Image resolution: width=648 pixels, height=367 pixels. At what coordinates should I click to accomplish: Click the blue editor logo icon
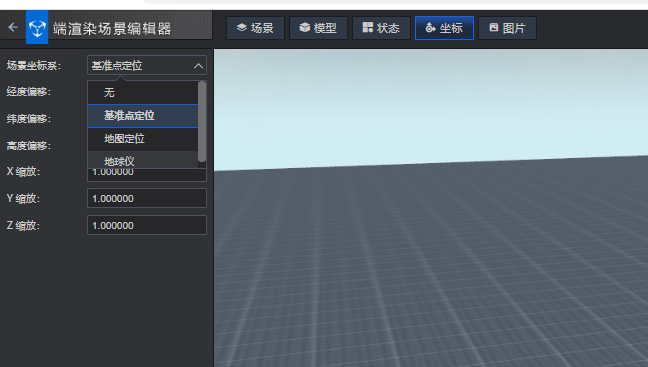click(x=37, y=27)
